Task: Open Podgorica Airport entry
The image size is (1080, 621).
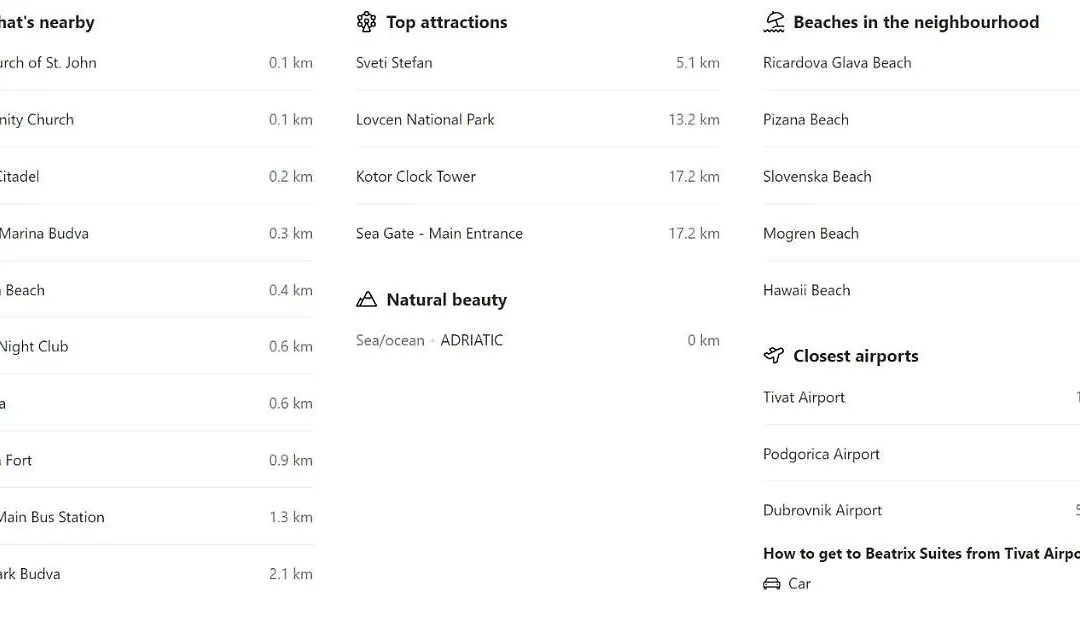Action: point(821,455)
